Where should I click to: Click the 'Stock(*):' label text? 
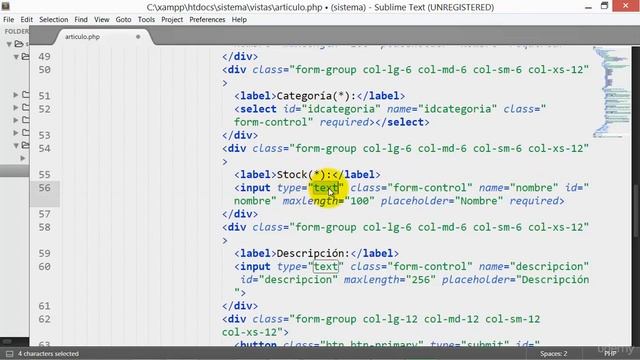tap(304, 175)
